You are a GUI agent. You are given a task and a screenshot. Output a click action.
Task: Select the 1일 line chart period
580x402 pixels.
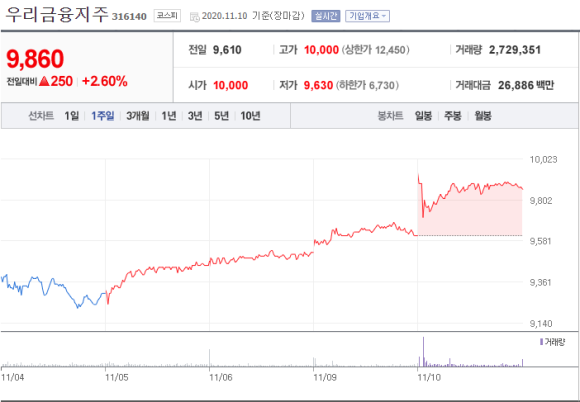[x=72, y=116]
